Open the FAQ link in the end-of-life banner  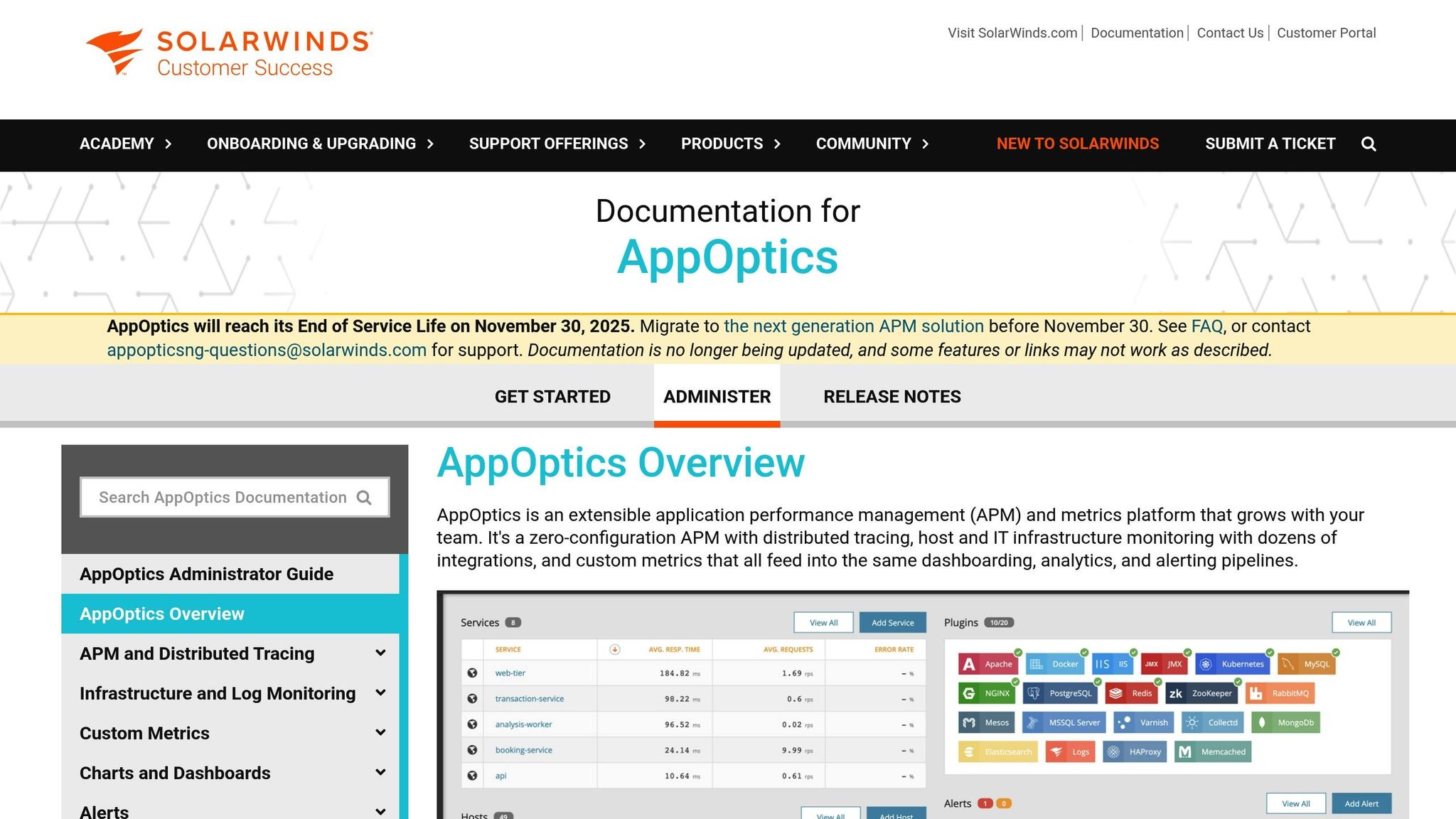(1206, 326)
